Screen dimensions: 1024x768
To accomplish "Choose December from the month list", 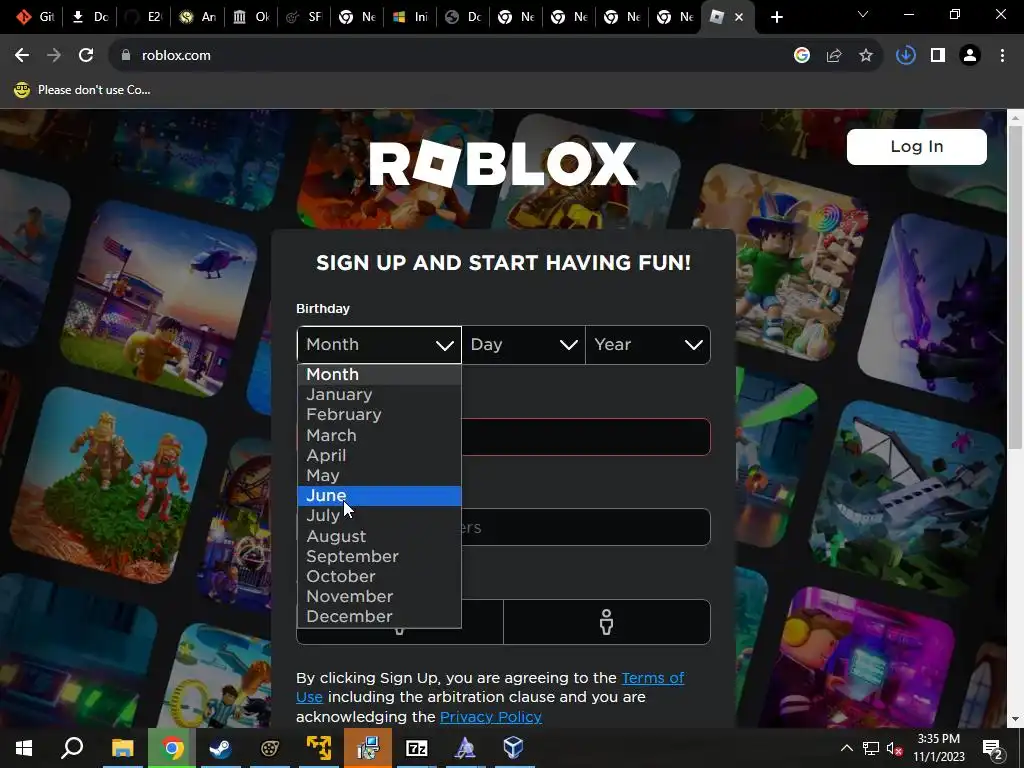I will pos(379,617).
